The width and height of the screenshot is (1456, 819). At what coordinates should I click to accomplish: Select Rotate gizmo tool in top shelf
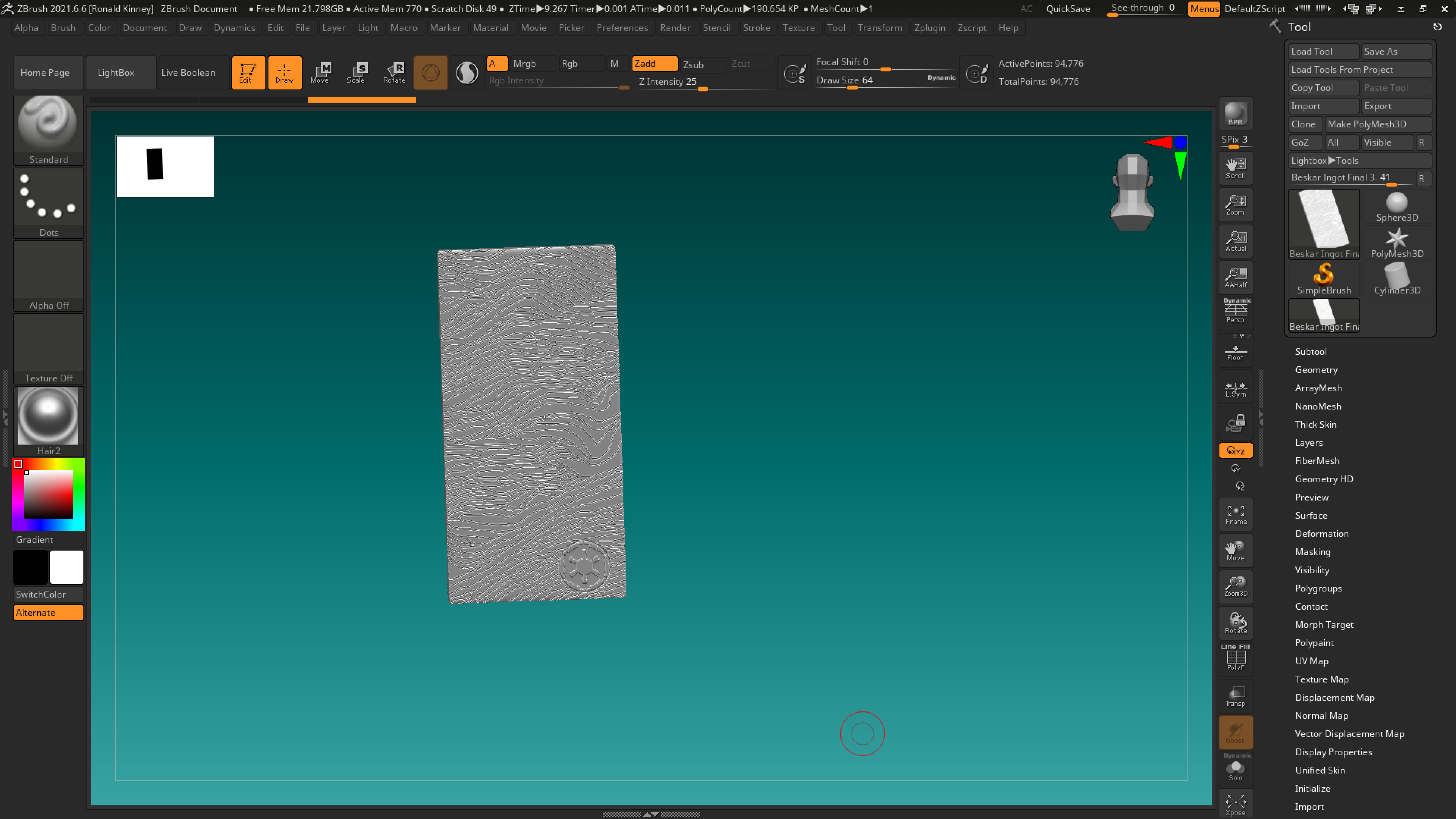point(394,72)
